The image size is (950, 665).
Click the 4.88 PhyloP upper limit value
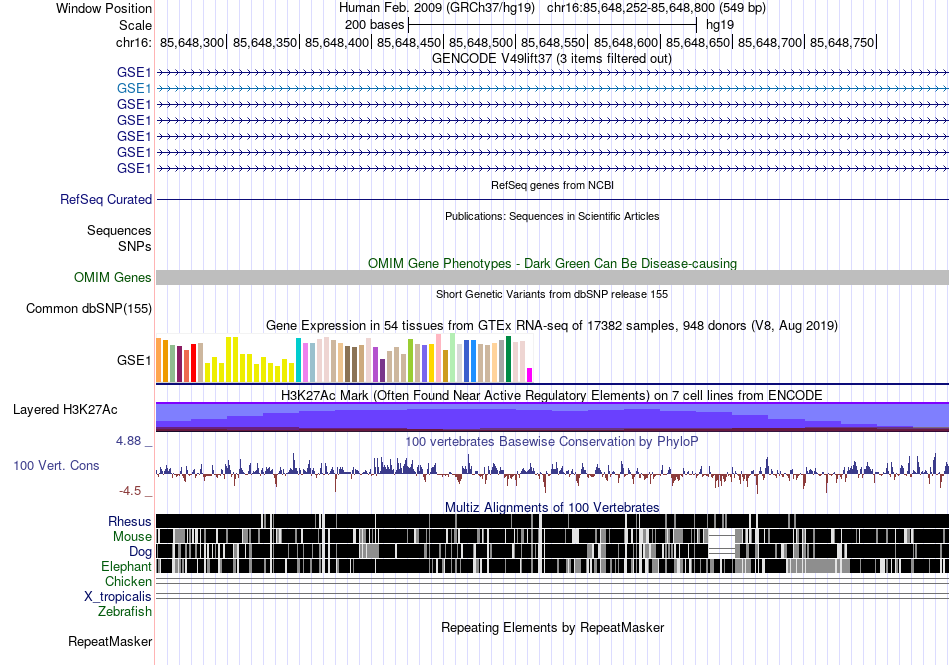128,441
